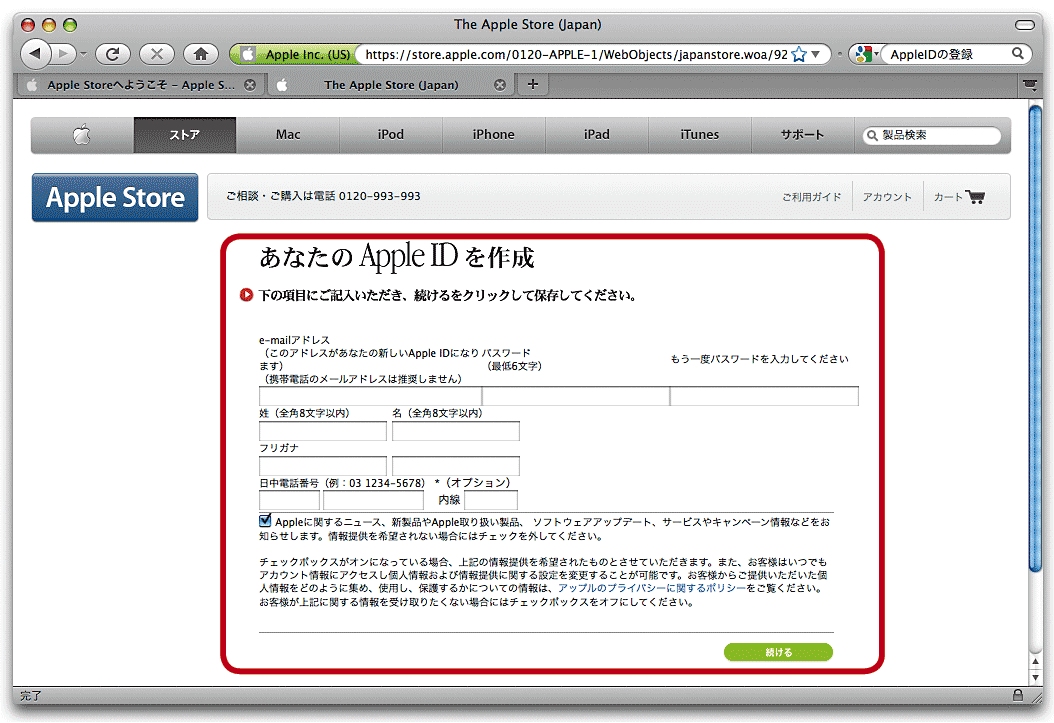Select The Apple Store (Japan) tab
This screenshot has width=1054, height=723.
coord(391,85)
